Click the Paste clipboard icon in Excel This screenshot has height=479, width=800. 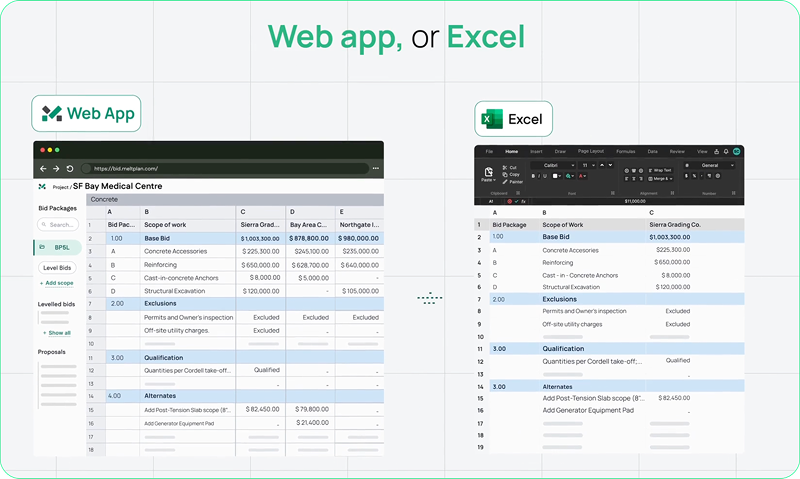(488, 172)
